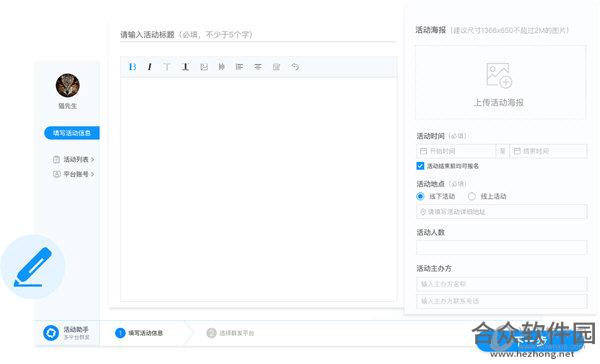The width and height of the screenshot is (600, 364).
Task: Click the 开始时间 start time field
Action: click(x=456, y=151)
